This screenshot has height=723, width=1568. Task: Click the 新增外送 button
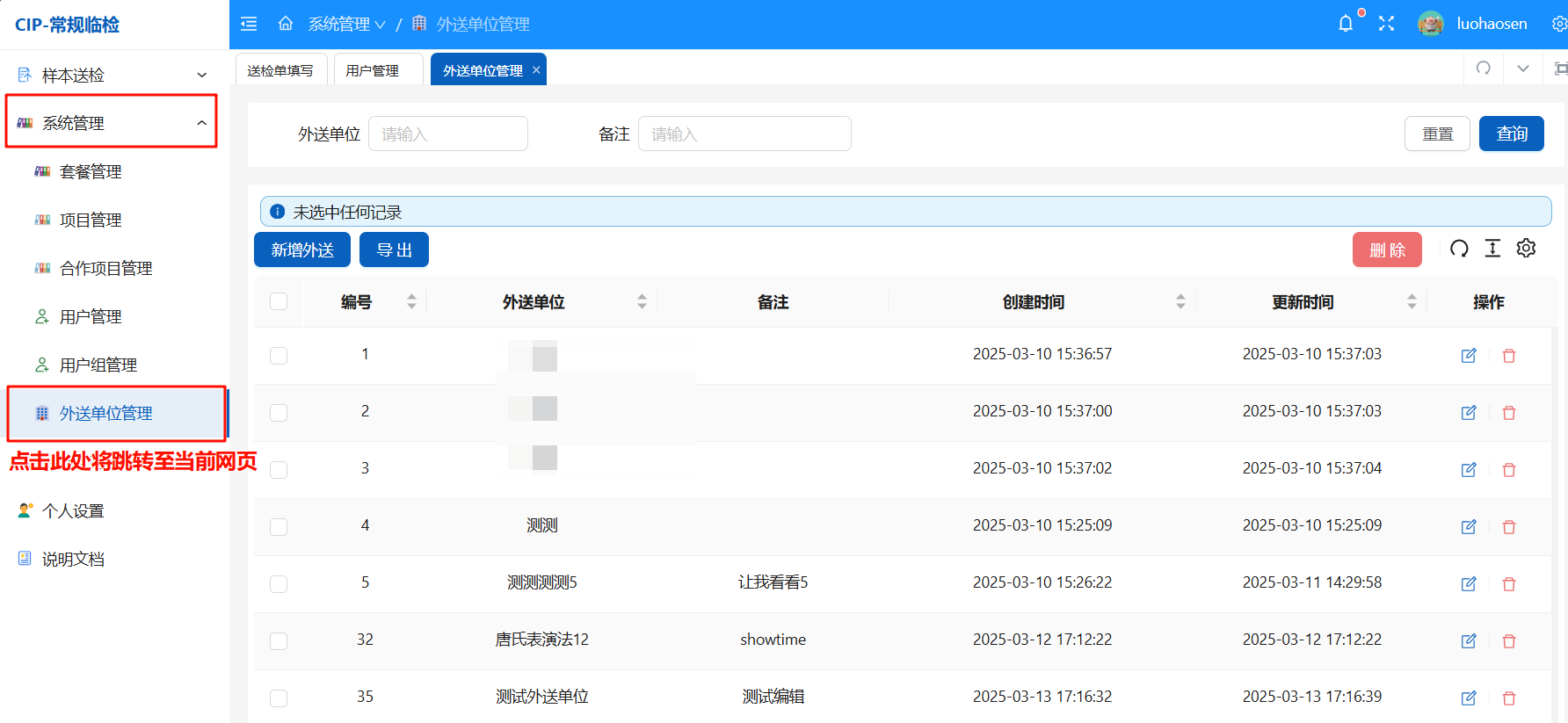click(302, 250)
